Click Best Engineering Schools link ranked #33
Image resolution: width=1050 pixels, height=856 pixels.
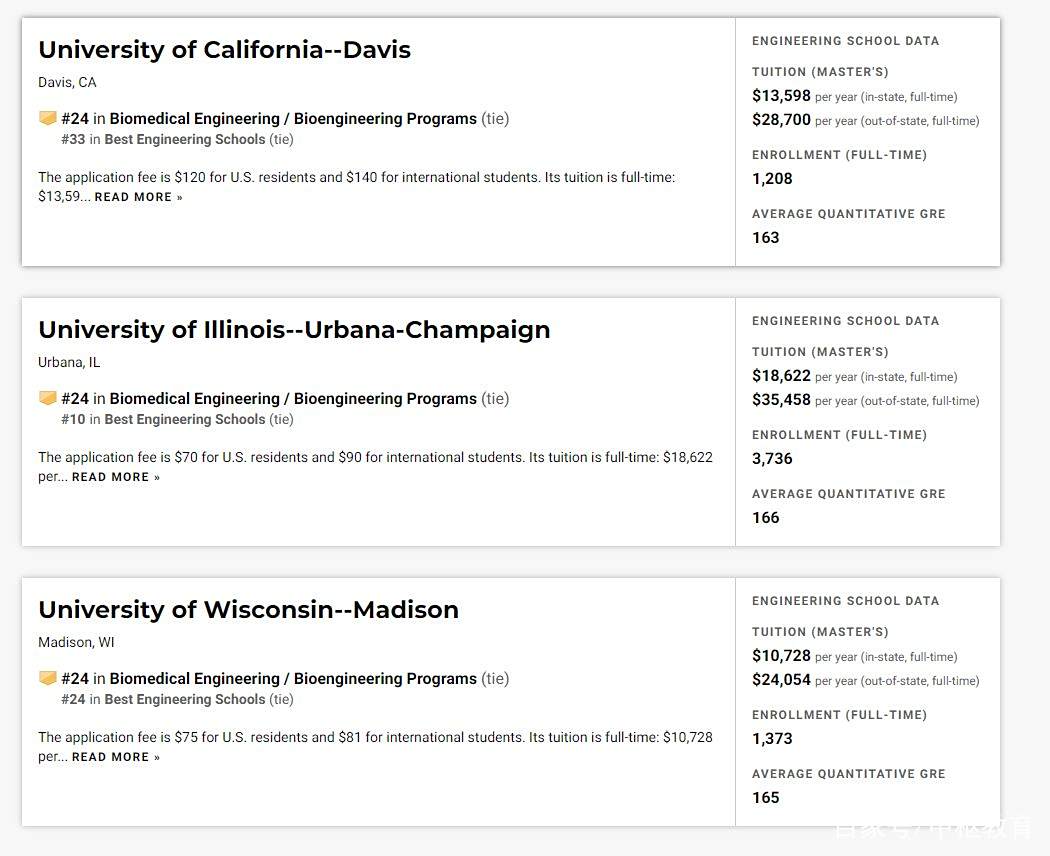(185, 139)
